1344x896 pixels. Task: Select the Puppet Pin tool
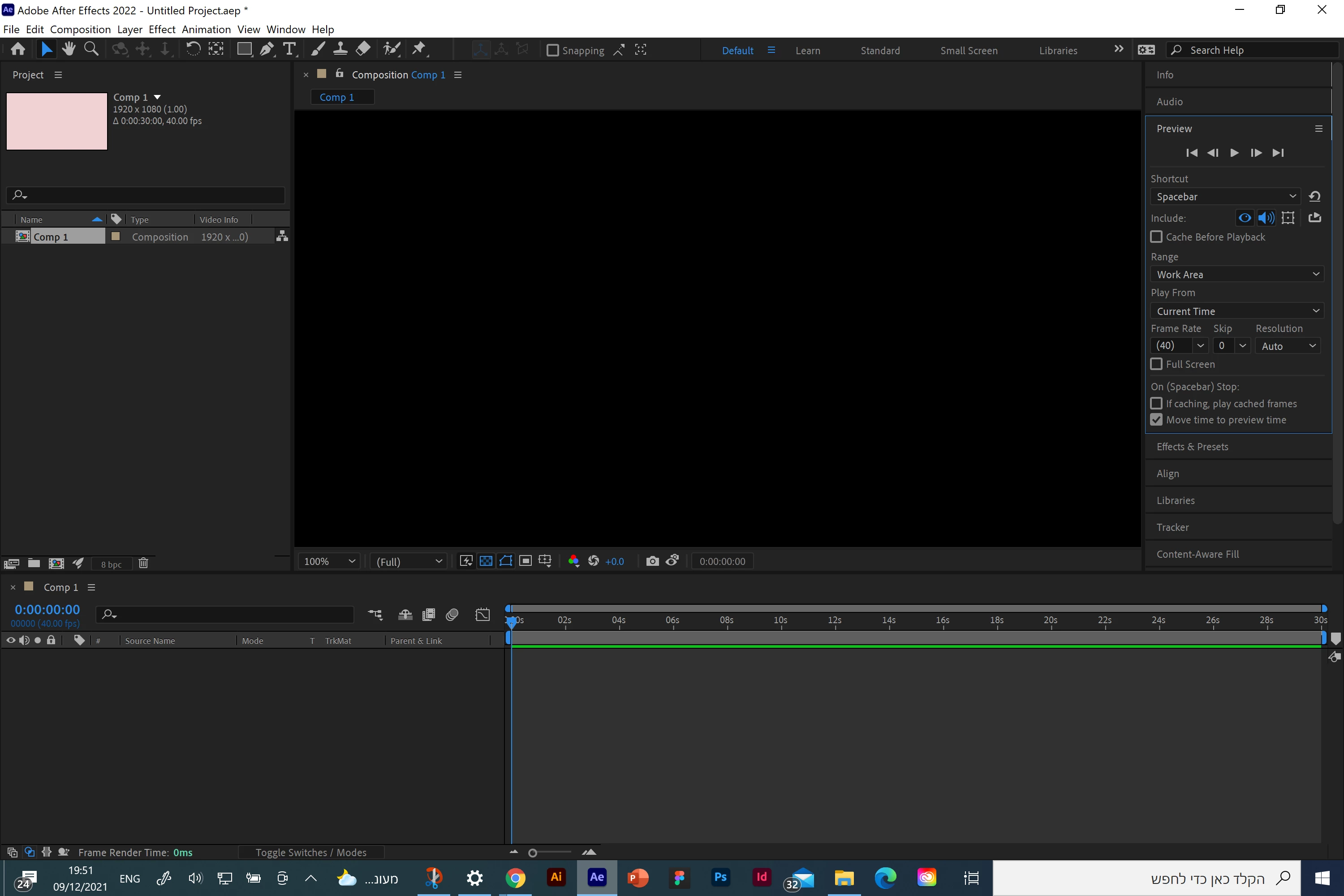[x=419, y=50]
